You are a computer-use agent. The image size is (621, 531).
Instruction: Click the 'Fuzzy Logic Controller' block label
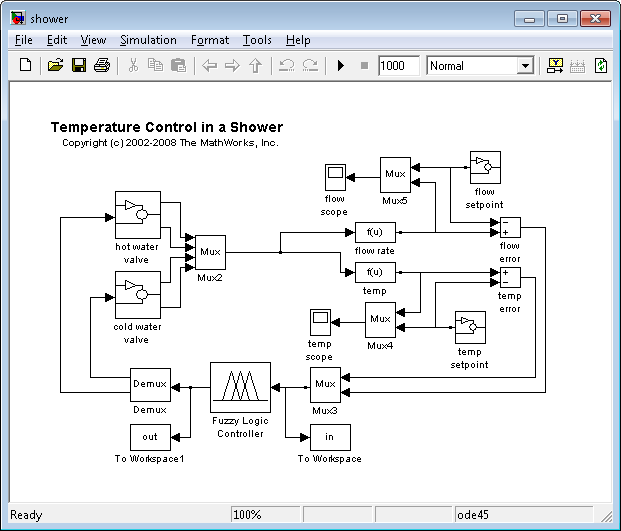pyautogui.click(x=240, y=427)
